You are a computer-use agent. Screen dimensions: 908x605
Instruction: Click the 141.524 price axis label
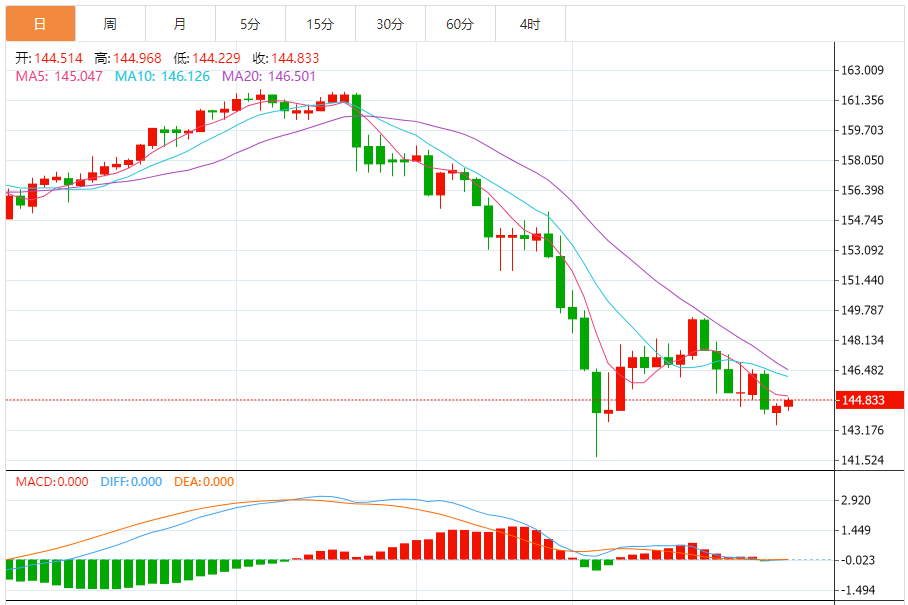tap(862, 460)
